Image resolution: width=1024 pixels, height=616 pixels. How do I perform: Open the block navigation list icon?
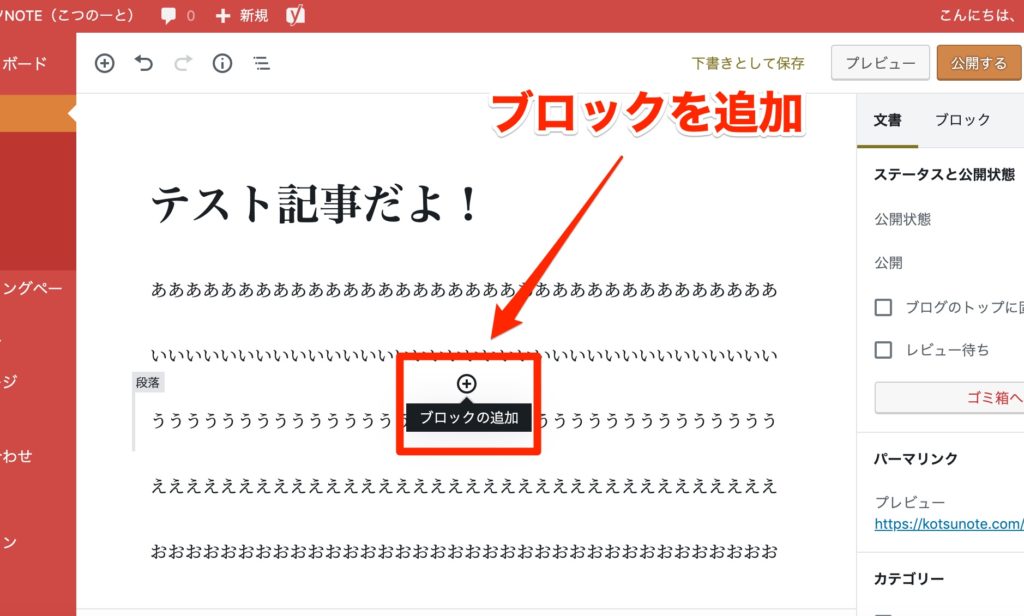261,63
